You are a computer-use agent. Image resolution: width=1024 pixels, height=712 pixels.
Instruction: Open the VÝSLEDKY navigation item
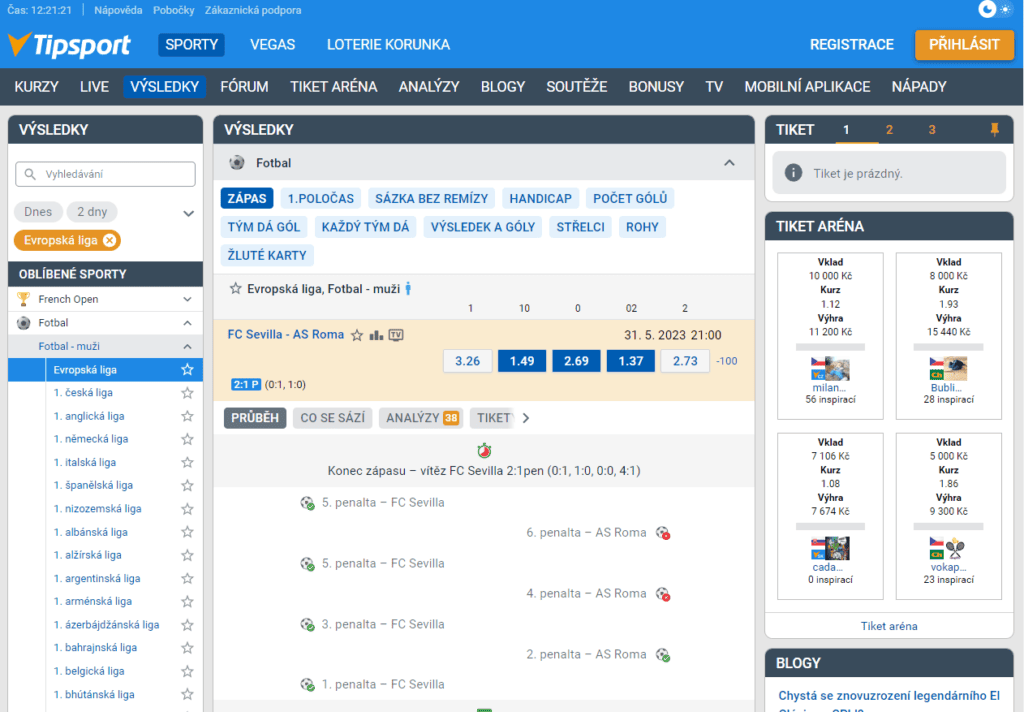tap(165, 87)
